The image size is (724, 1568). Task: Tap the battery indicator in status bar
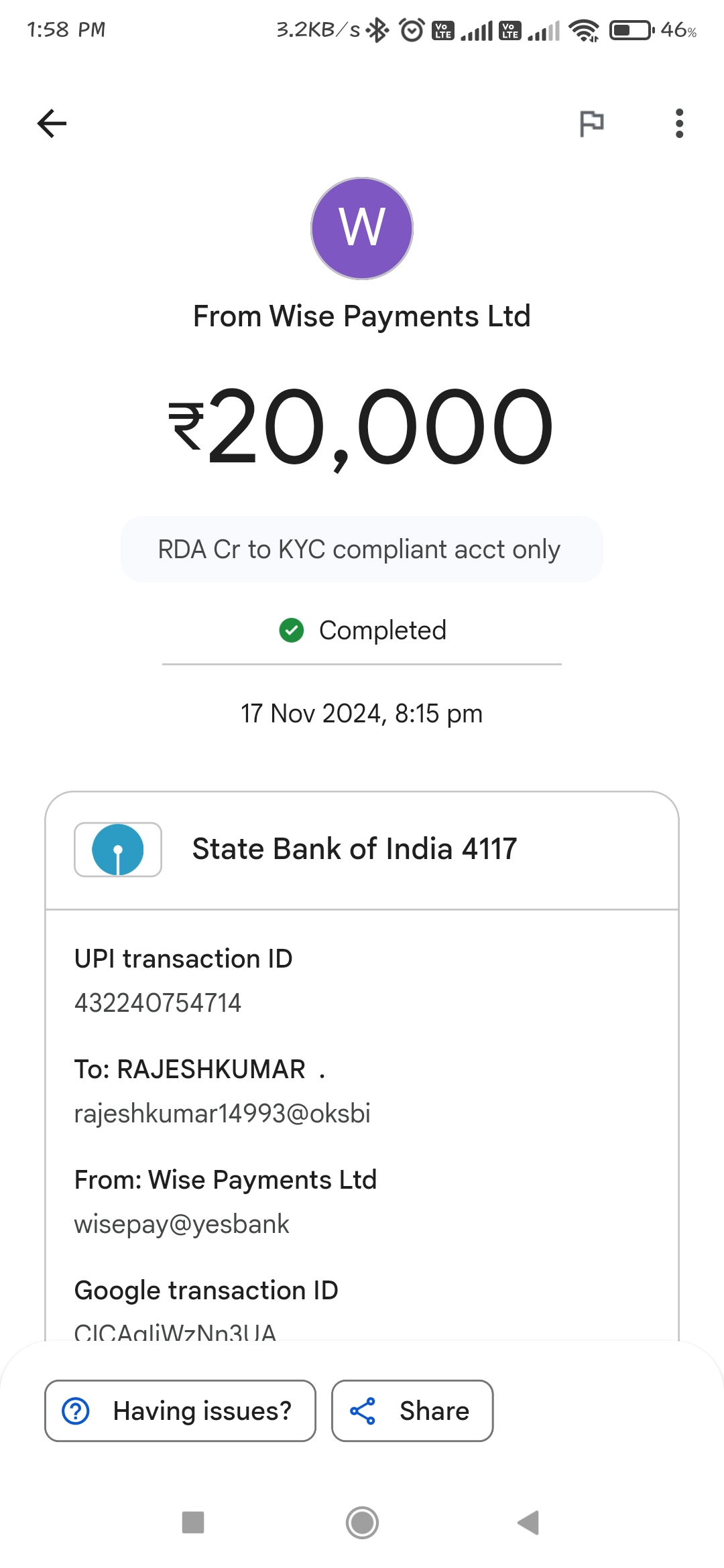coord(631,30)
